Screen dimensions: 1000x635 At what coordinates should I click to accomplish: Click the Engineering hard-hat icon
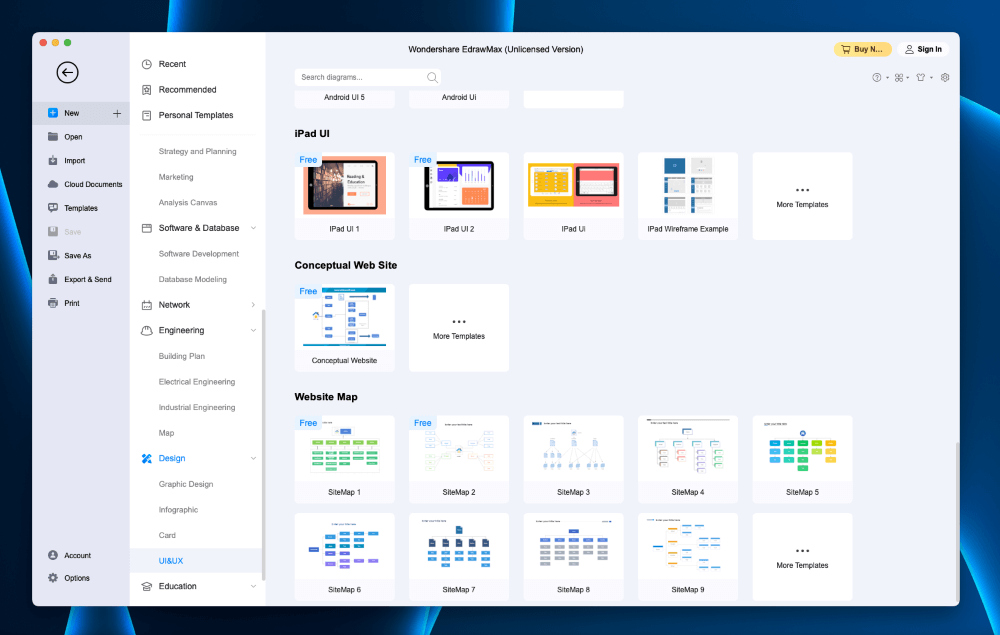point(147,330)
